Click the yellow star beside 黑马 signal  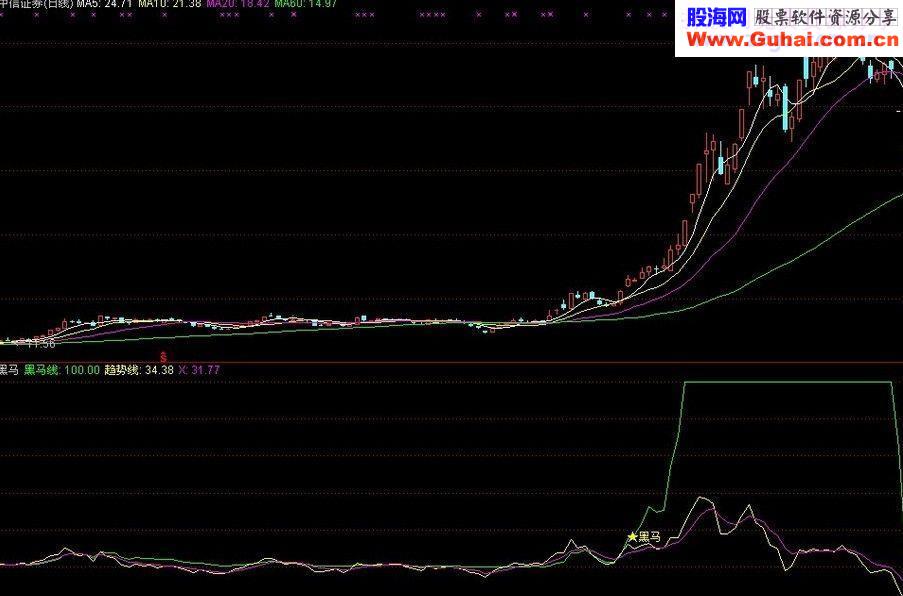point(632,537)
